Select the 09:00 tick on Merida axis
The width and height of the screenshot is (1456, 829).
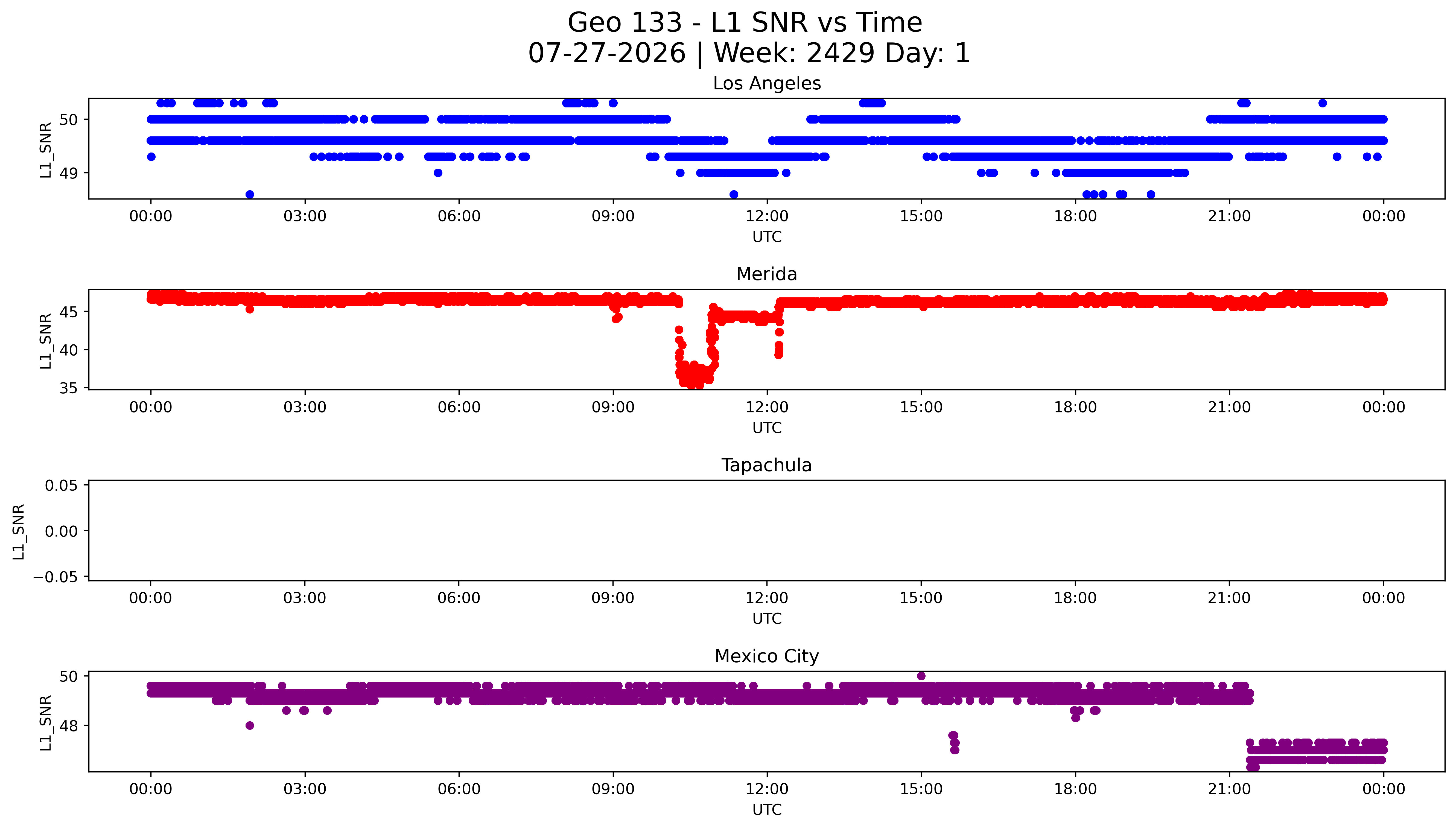point(613,407)
